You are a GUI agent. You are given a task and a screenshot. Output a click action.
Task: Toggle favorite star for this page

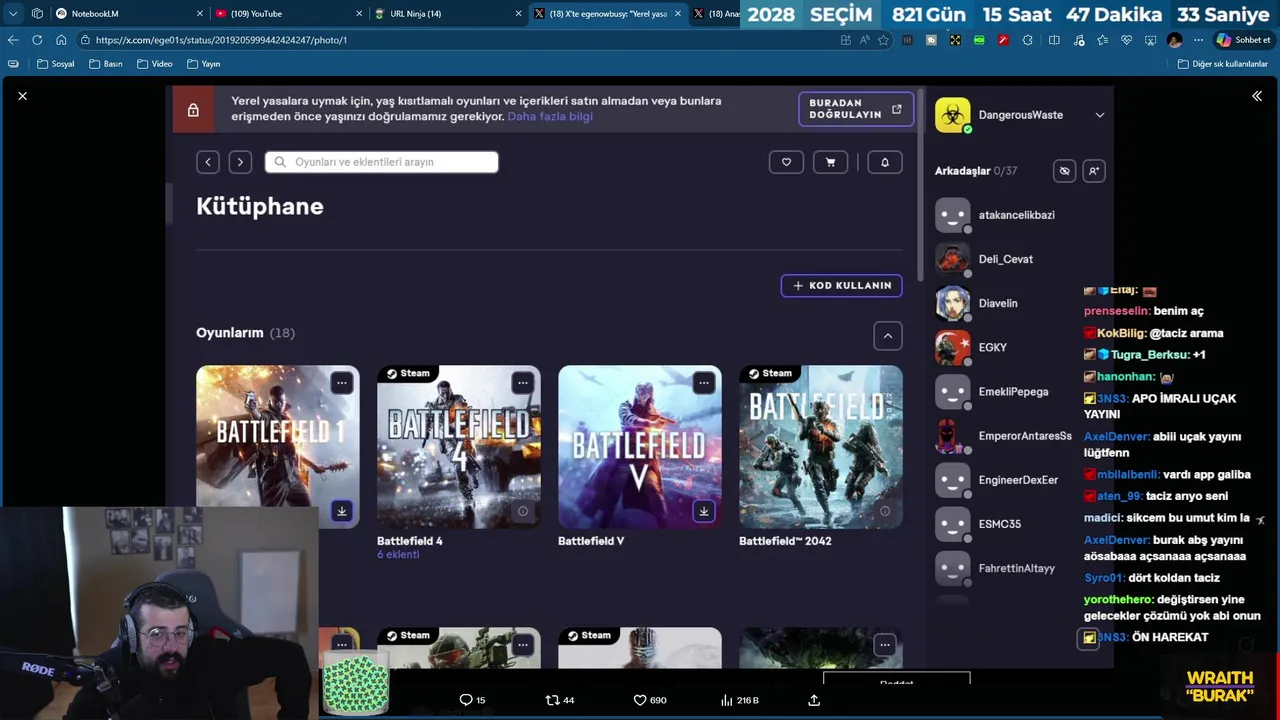point(883,40)
